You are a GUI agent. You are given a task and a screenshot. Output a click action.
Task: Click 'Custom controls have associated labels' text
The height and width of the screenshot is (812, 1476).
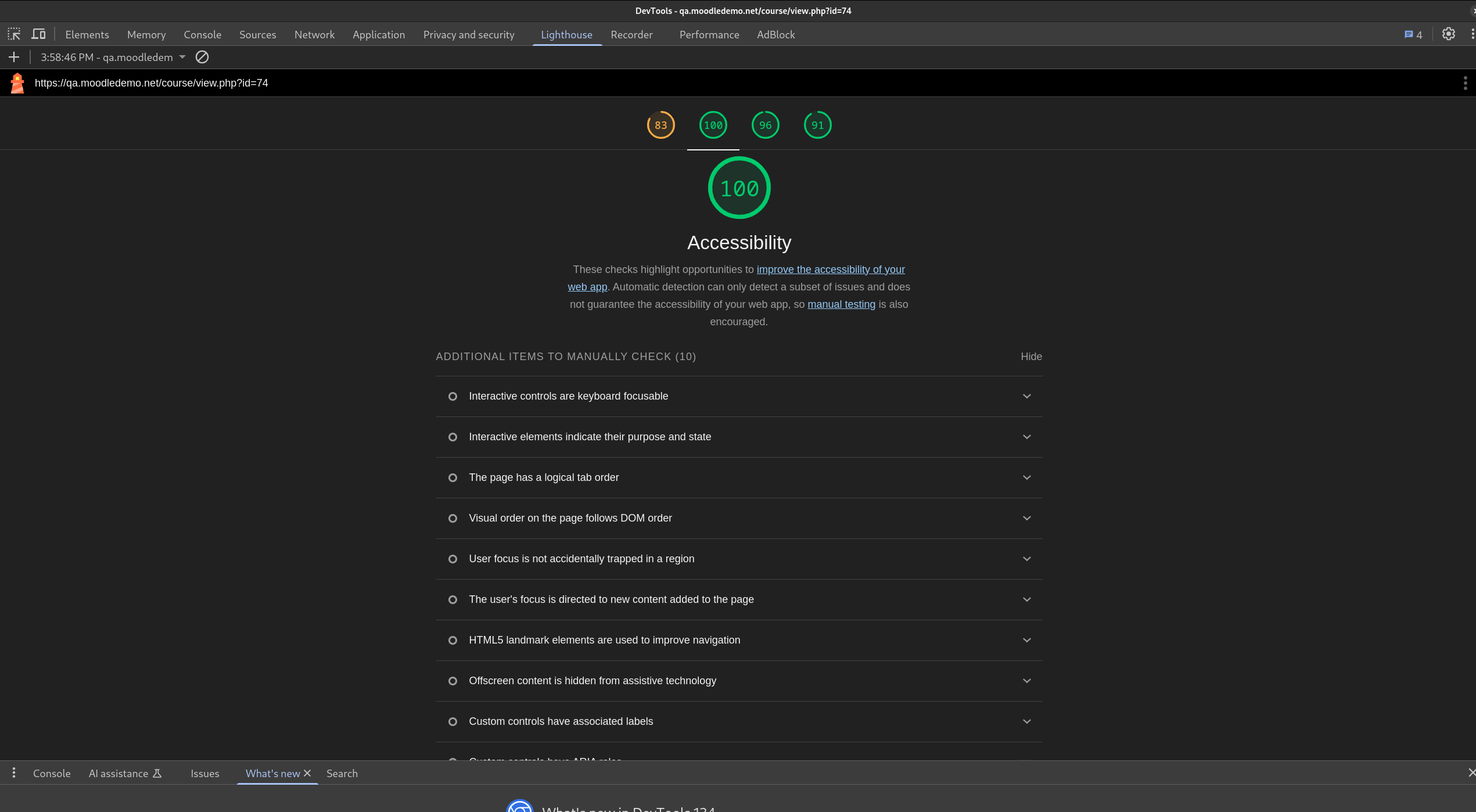(x=561, y=721)
